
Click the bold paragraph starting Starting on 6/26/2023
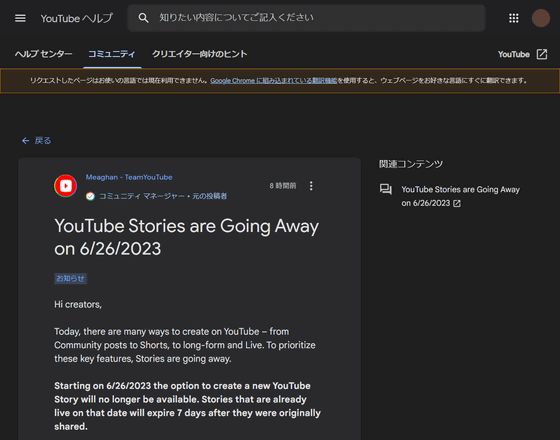pyautogui.click(x=188, y=406)
